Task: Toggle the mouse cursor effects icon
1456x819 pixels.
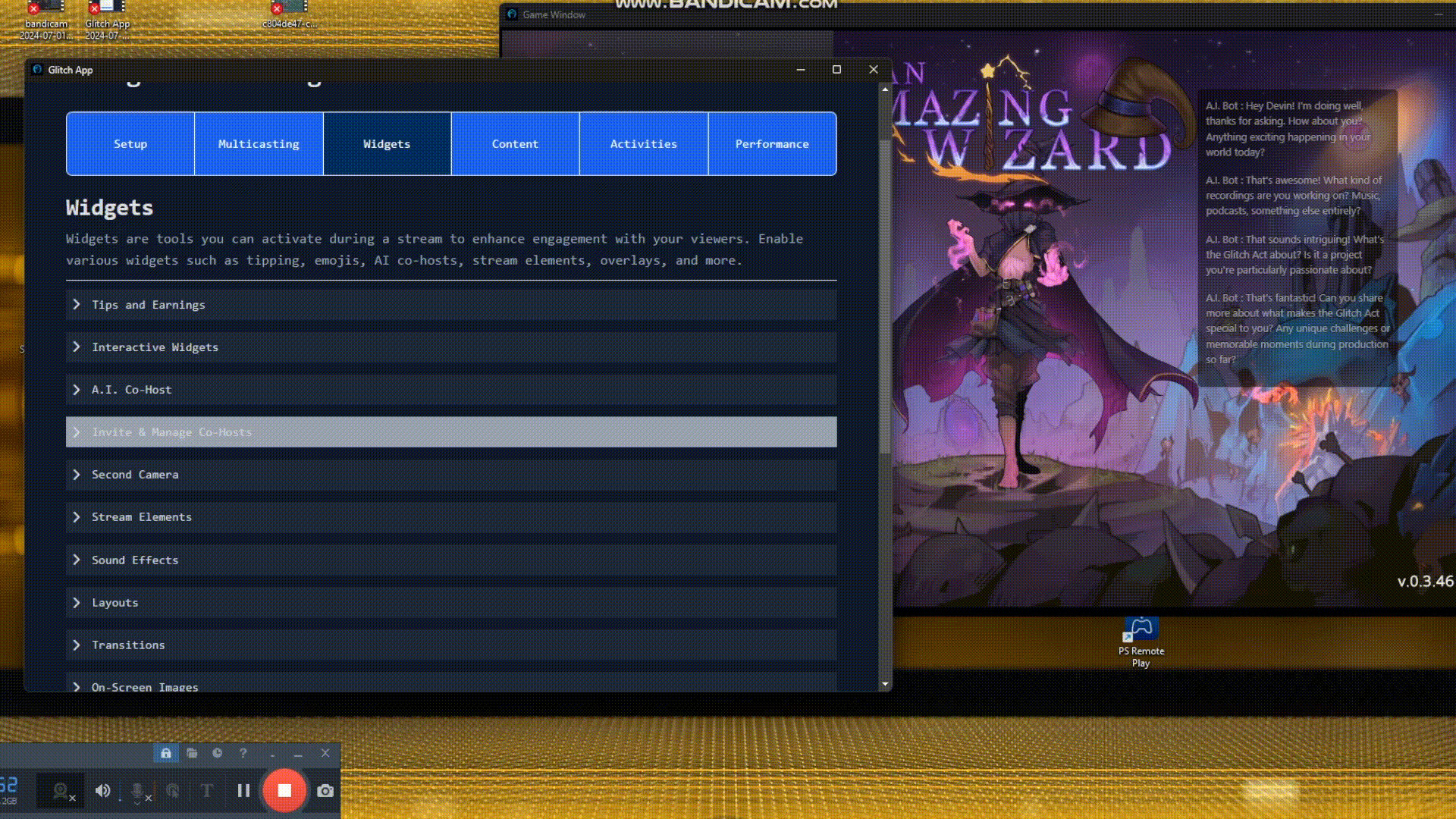Action: (173, 791)
